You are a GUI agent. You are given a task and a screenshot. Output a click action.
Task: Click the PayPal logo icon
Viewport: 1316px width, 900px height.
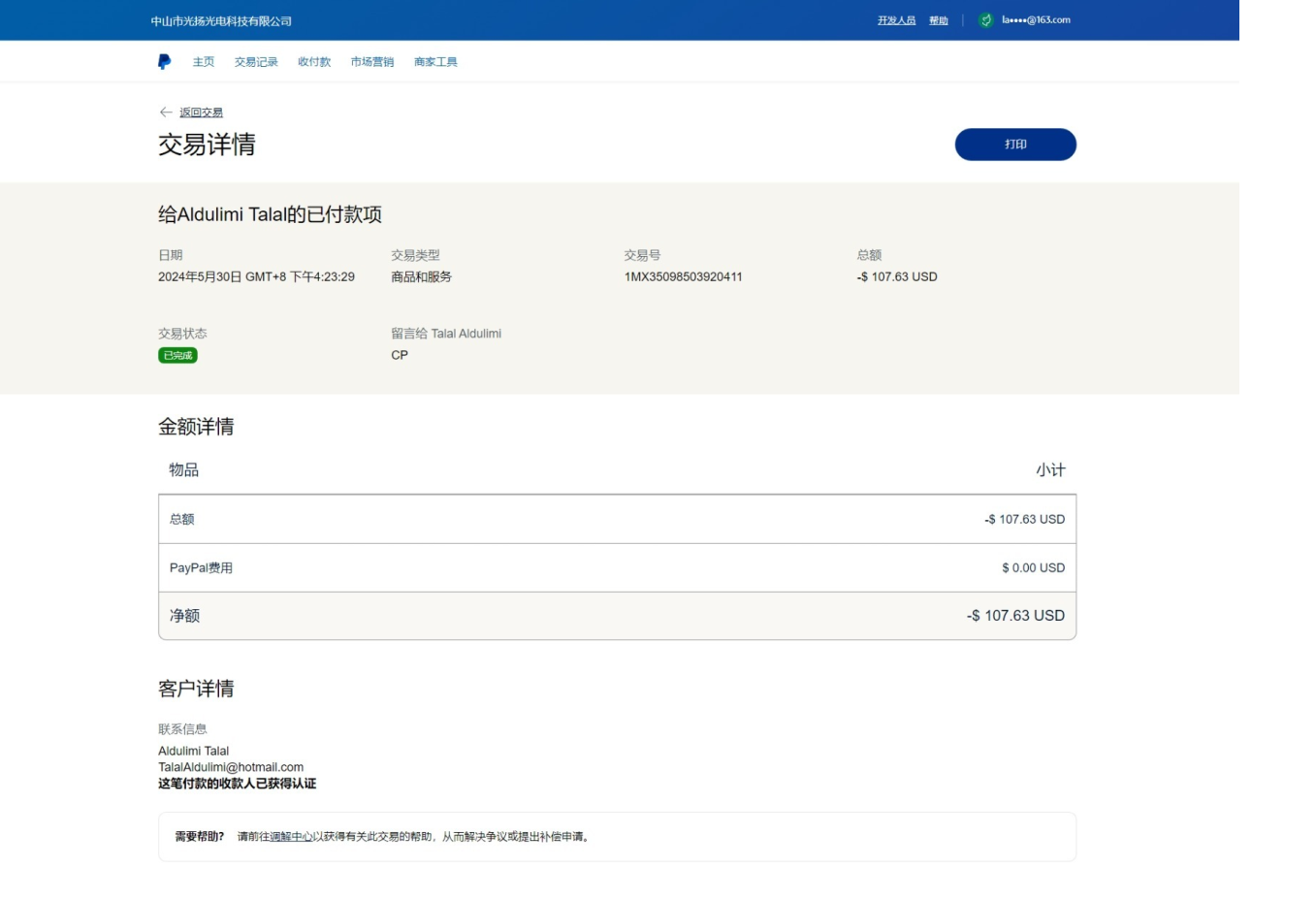pyautogui.click(x=164, y=62)
